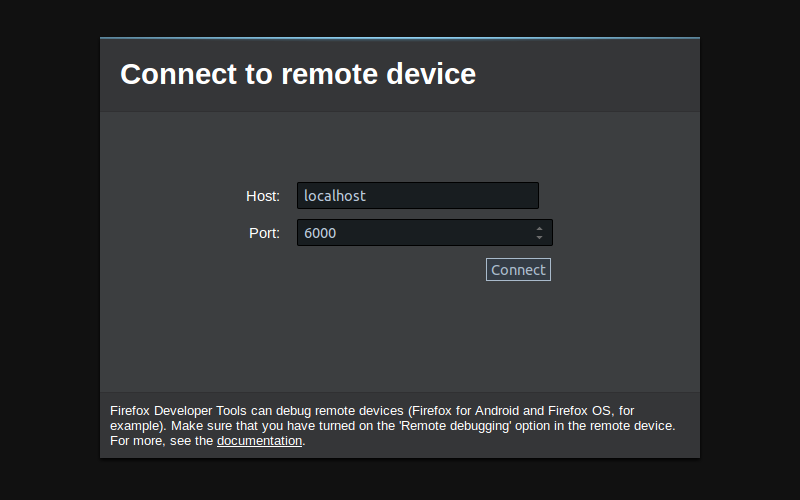Click the Port label
This screenshot has width=800, height=500.
264,233
